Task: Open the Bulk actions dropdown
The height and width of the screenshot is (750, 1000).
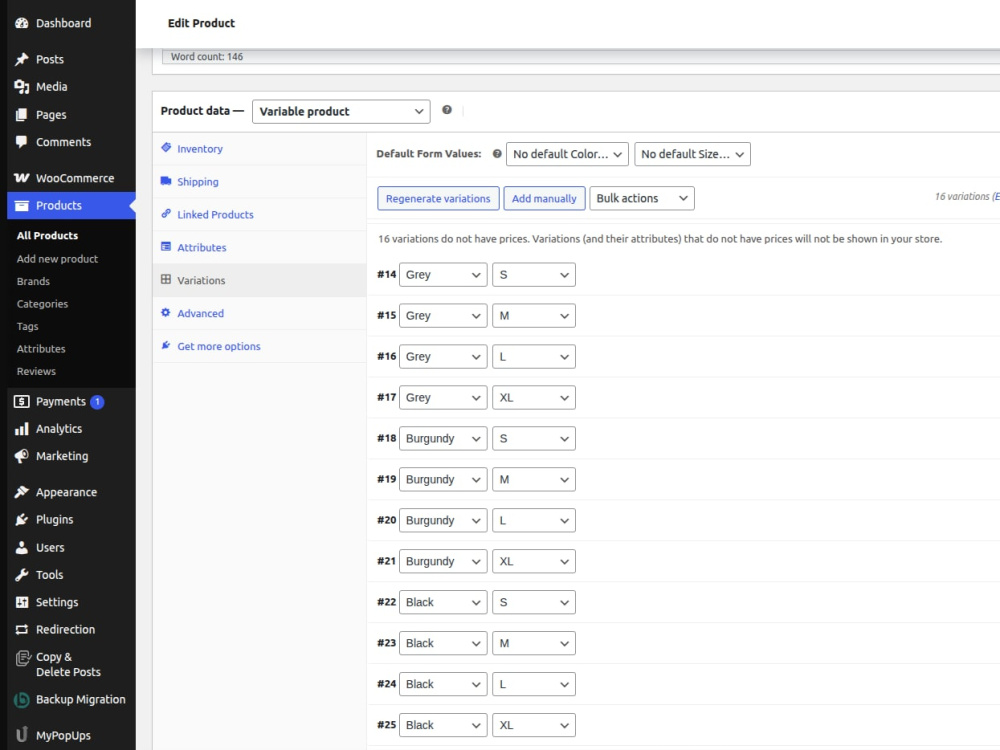Action: (x=642, y=198)
